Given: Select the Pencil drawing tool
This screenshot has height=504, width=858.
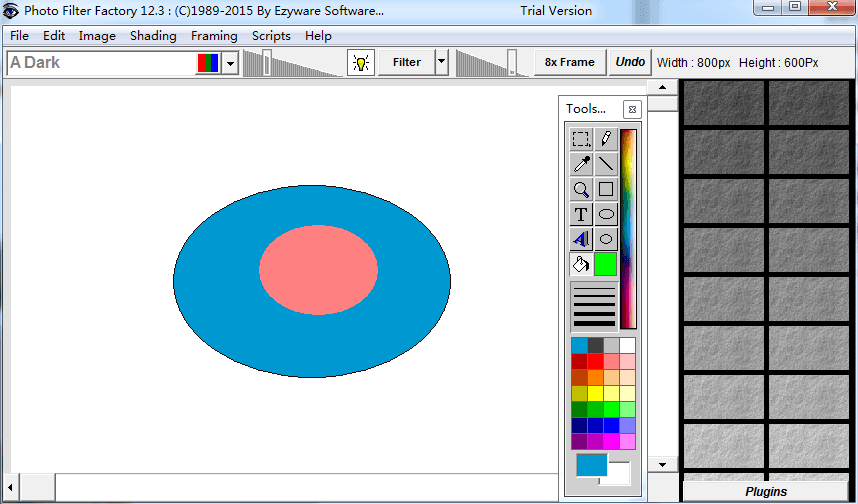Looking at the screenshot, I should [606, 139].
